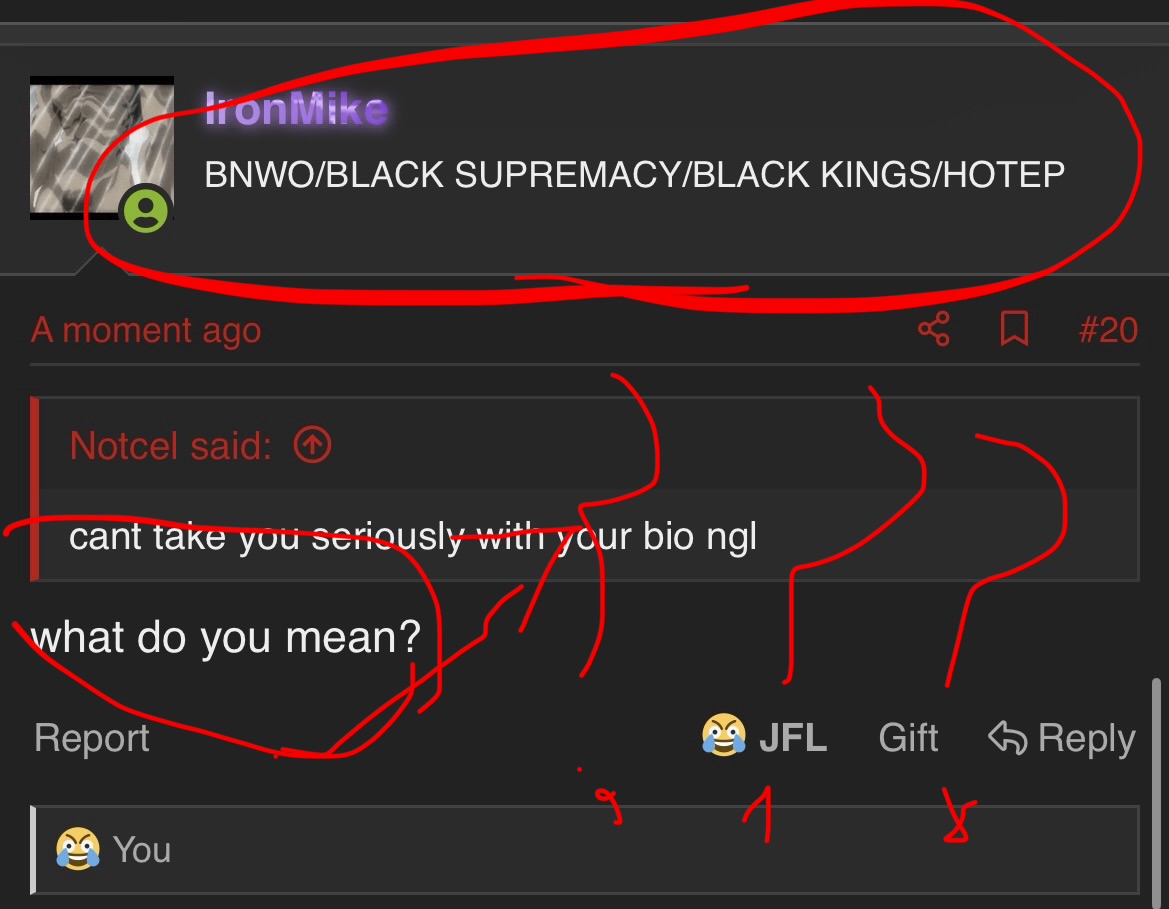
Task: Click the Reply text button
Action: [1086, 738]
